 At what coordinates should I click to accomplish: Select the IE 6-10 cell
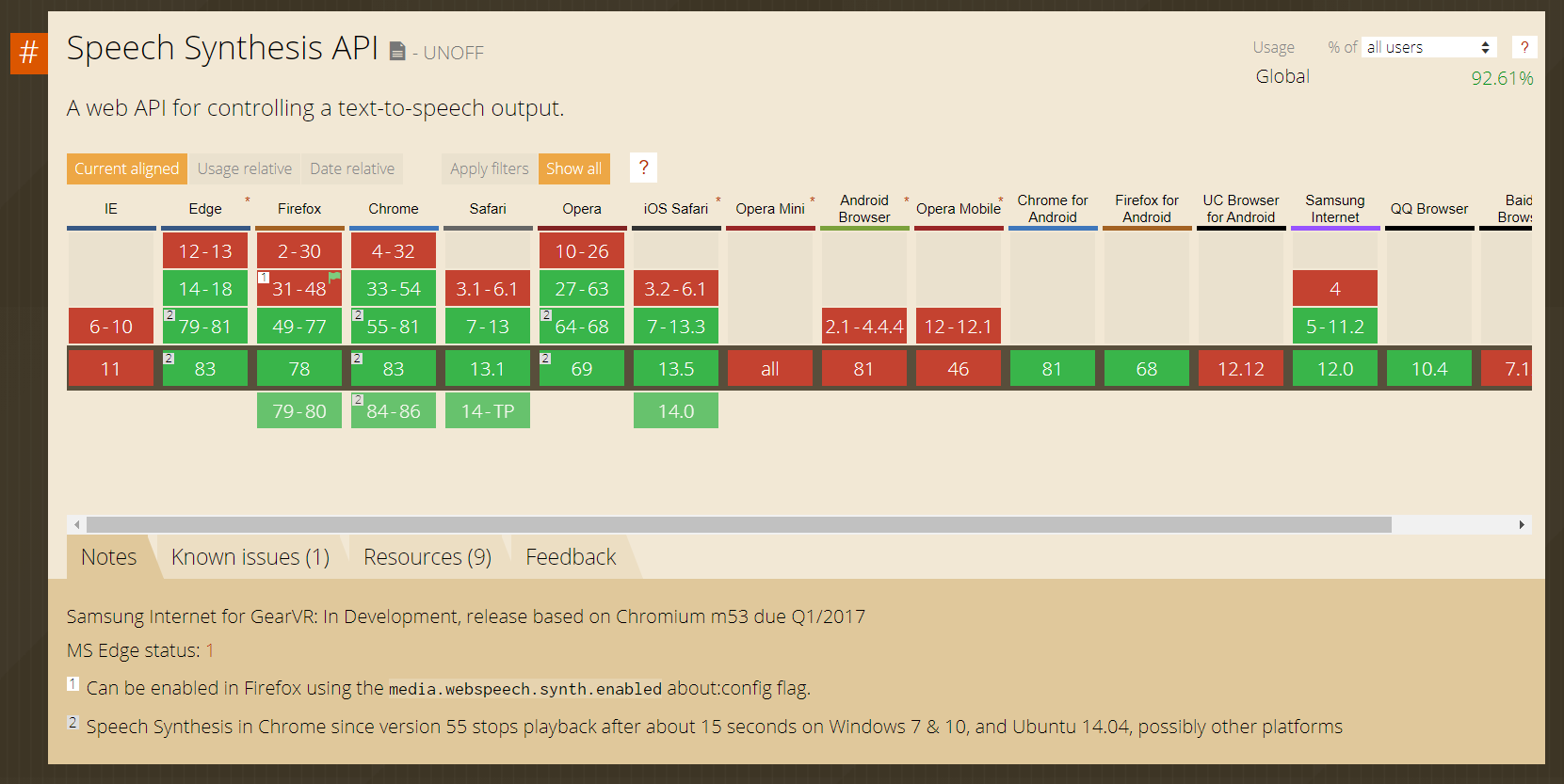[x=111, y=326]
